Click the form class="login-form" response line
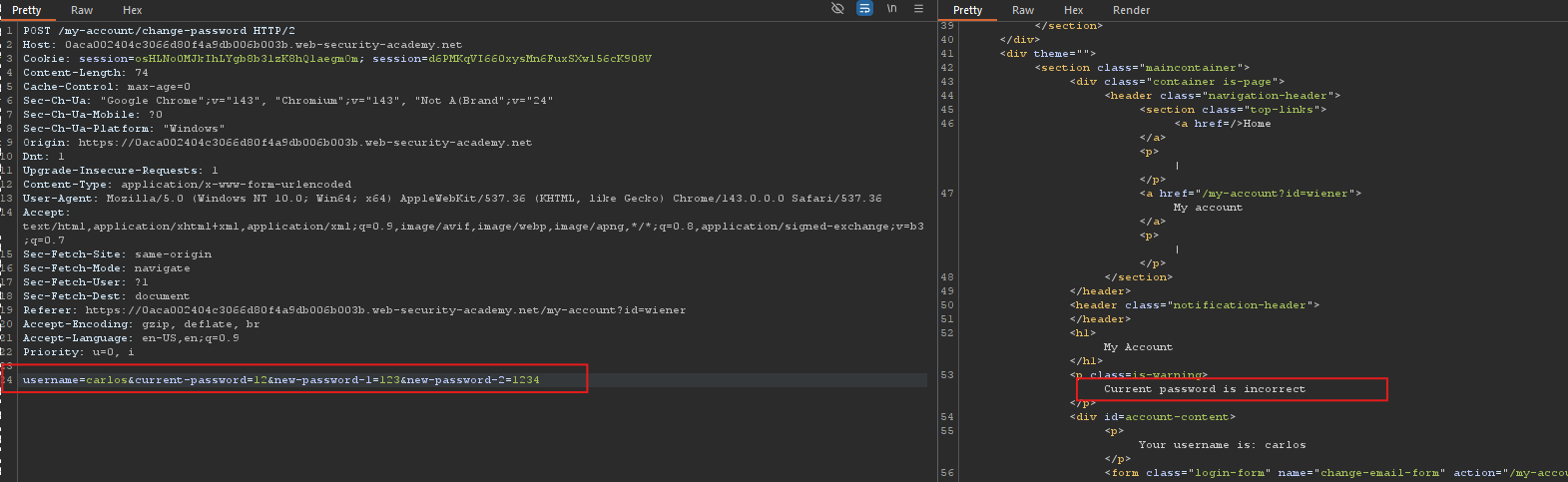The image size is (1568, 482). pyautogui.click(x=1335, y=473)
